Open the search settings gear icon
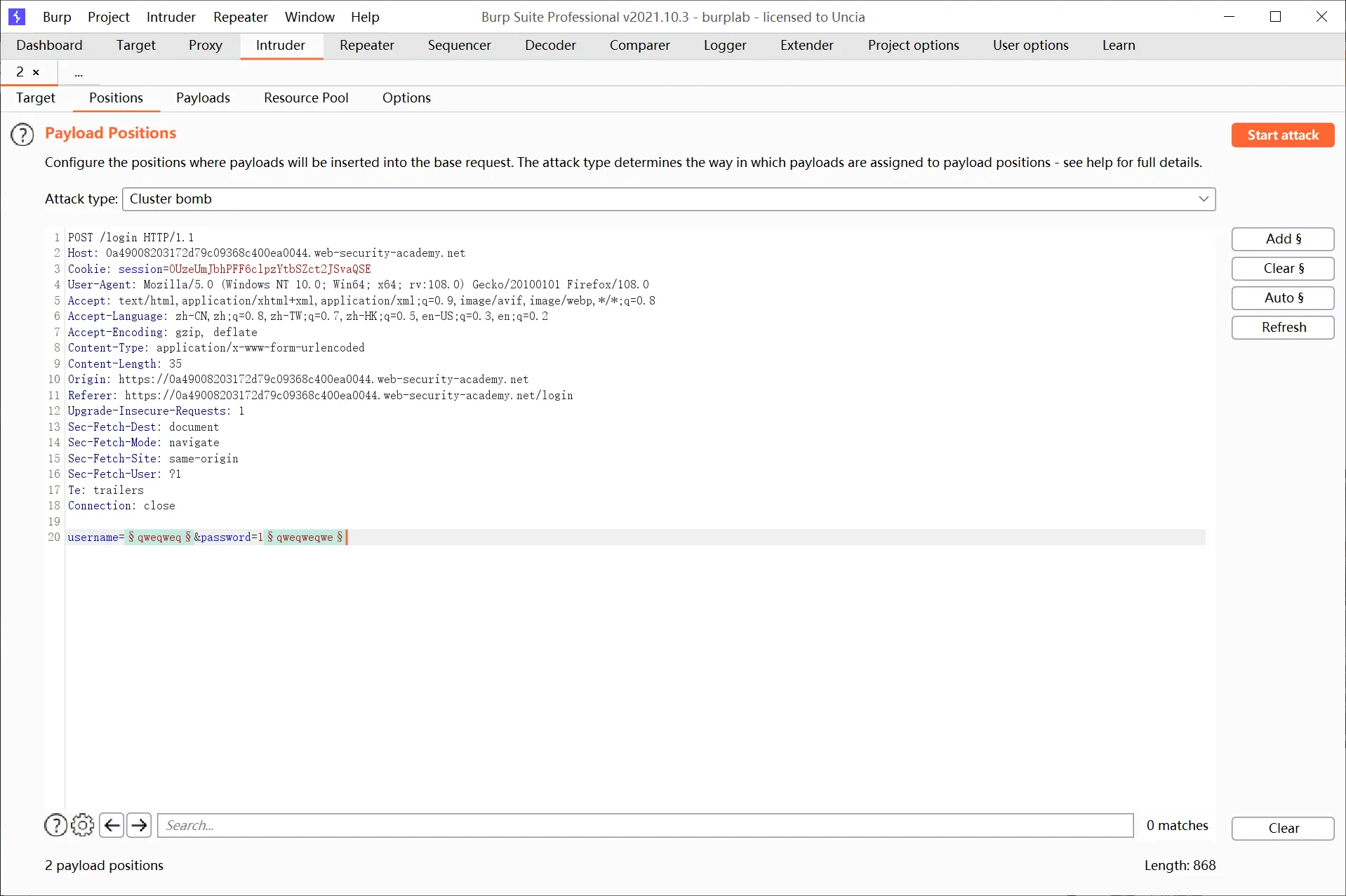1346x896 pixels. click(83, 825)
